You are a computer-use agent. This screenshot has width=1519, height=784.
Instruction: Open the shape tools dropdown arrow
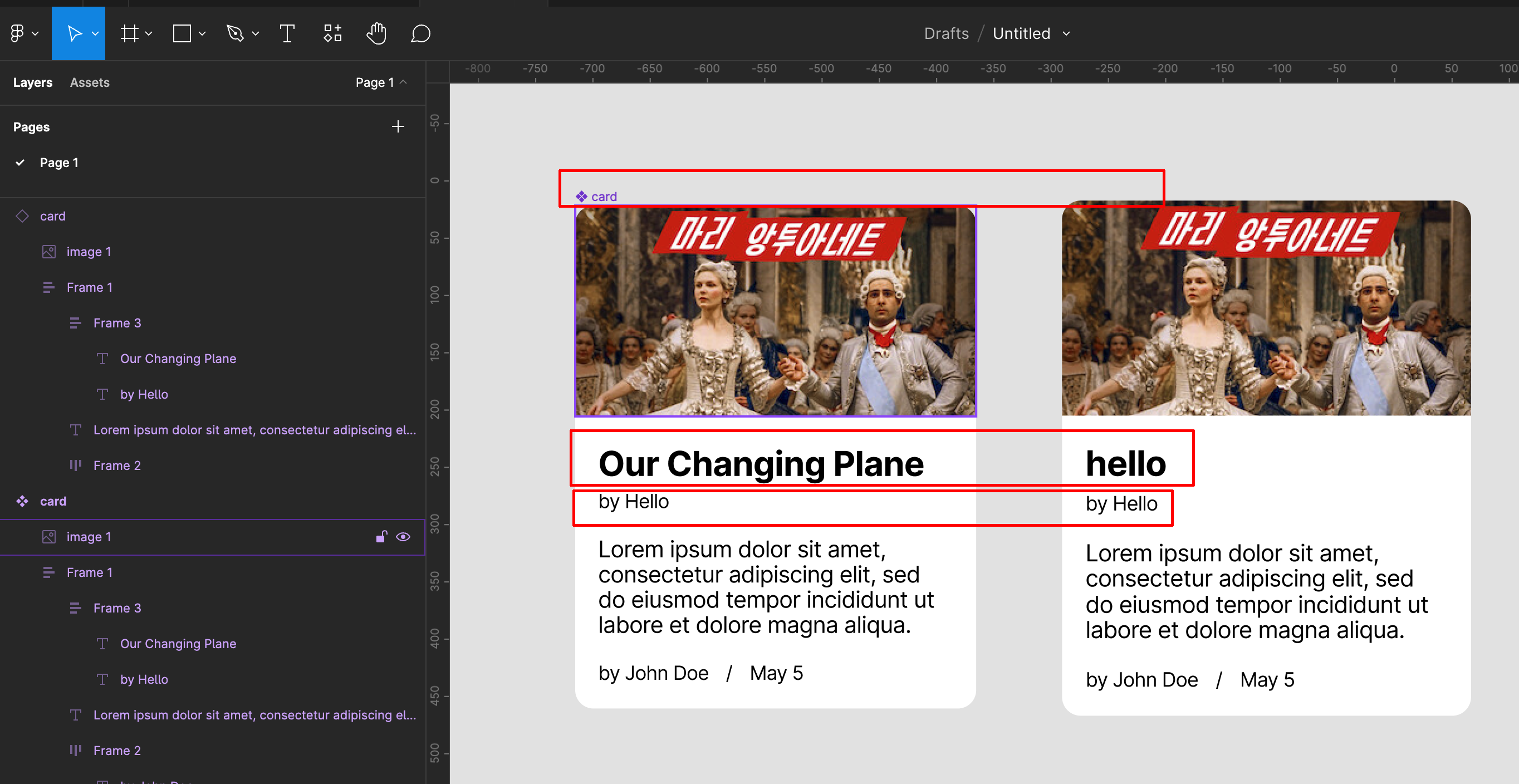tap(202, 33)
